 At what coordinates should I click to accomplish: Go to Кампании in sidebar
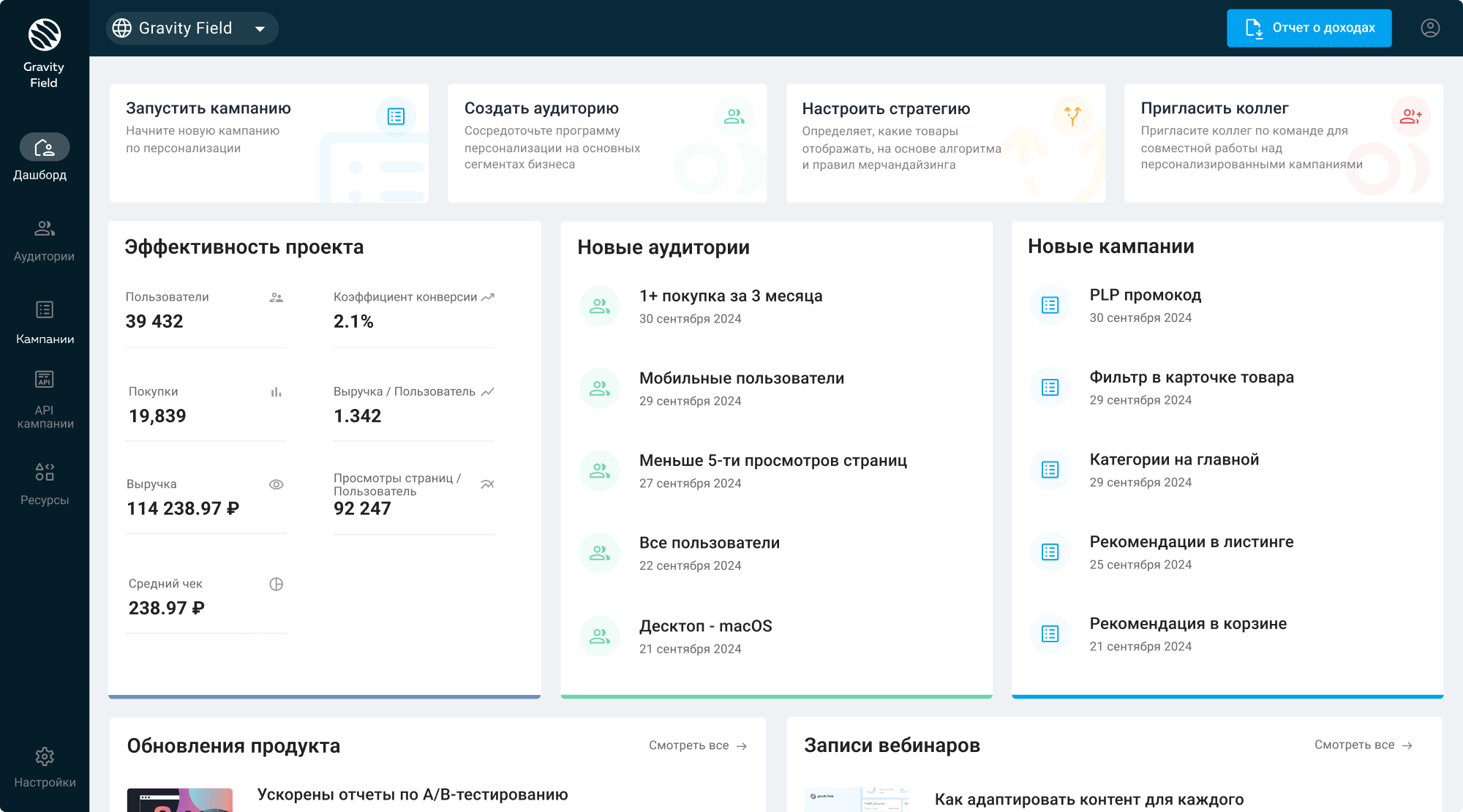tap(45, 322)
